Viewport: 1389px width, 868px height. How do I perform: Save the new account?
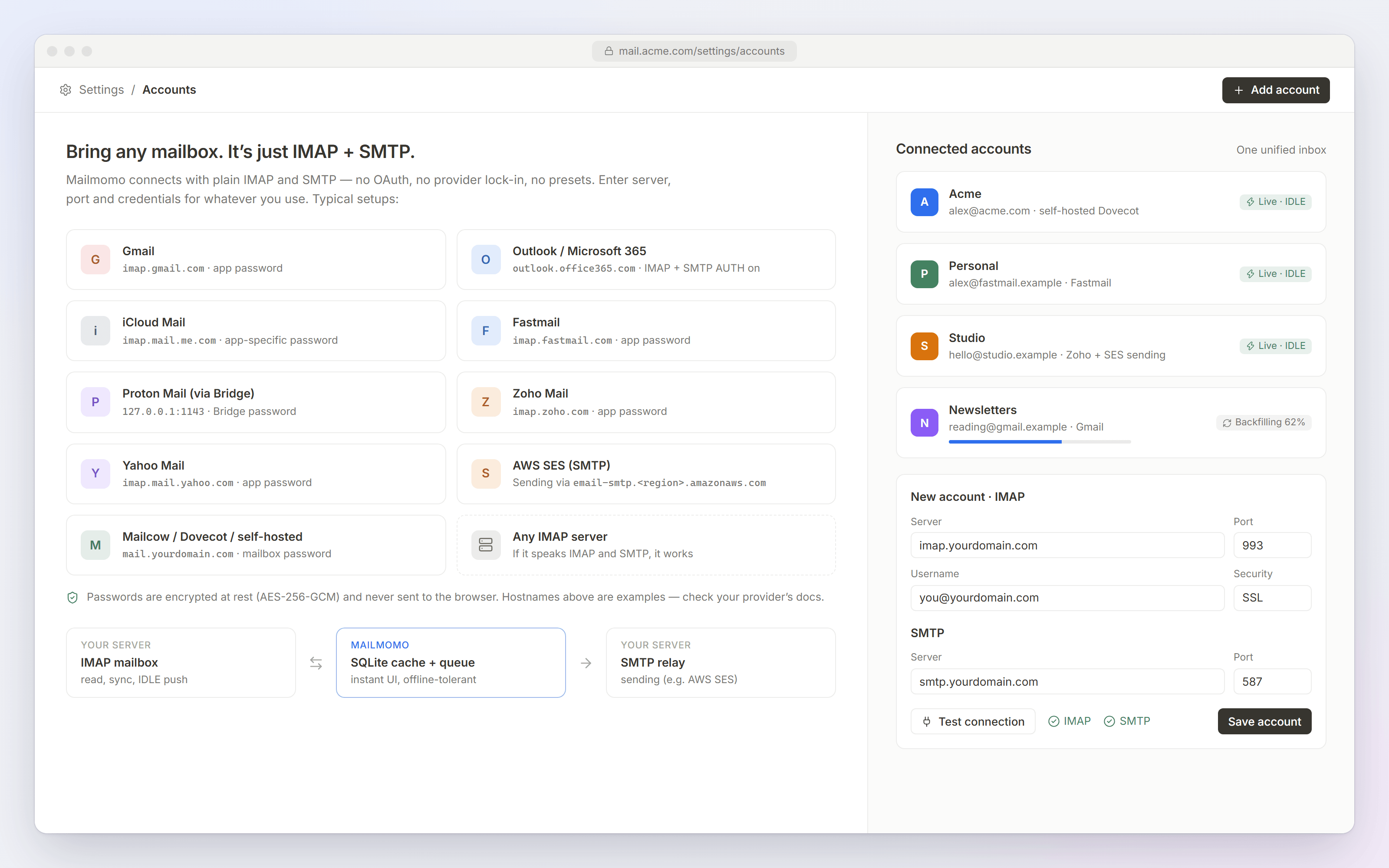pyautogui.click(x=1264, y=722)
